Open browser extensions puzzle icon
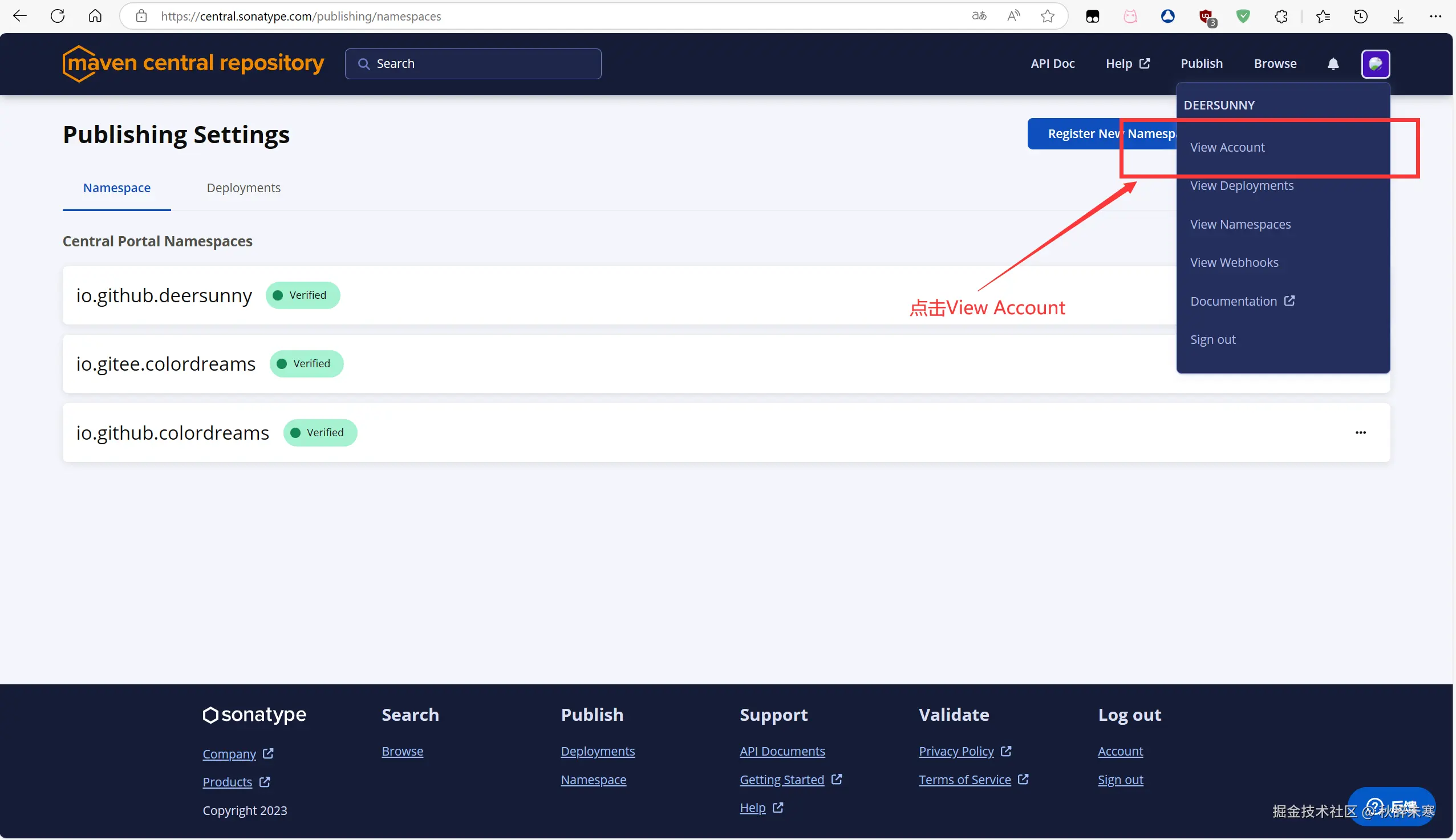 pyautogui.click(x=1281, y=16)
